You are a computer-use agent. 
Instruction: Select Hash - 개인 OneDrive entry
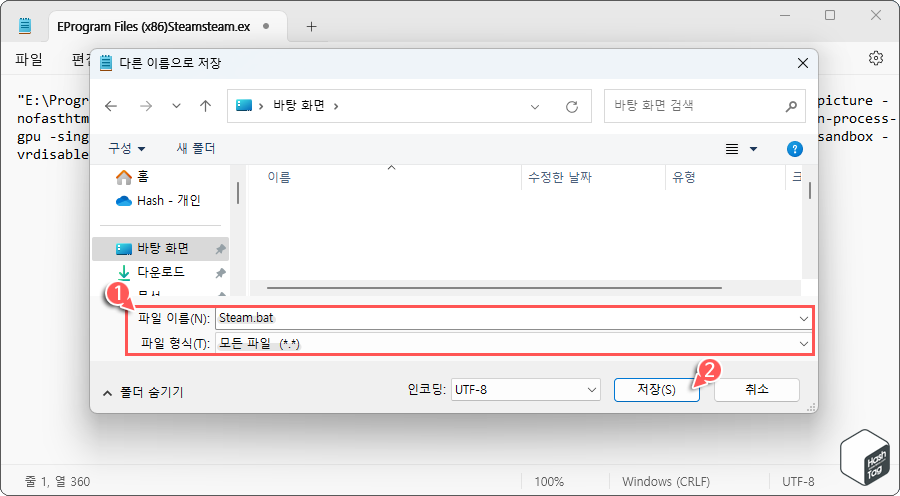click(x=158, y=201)
